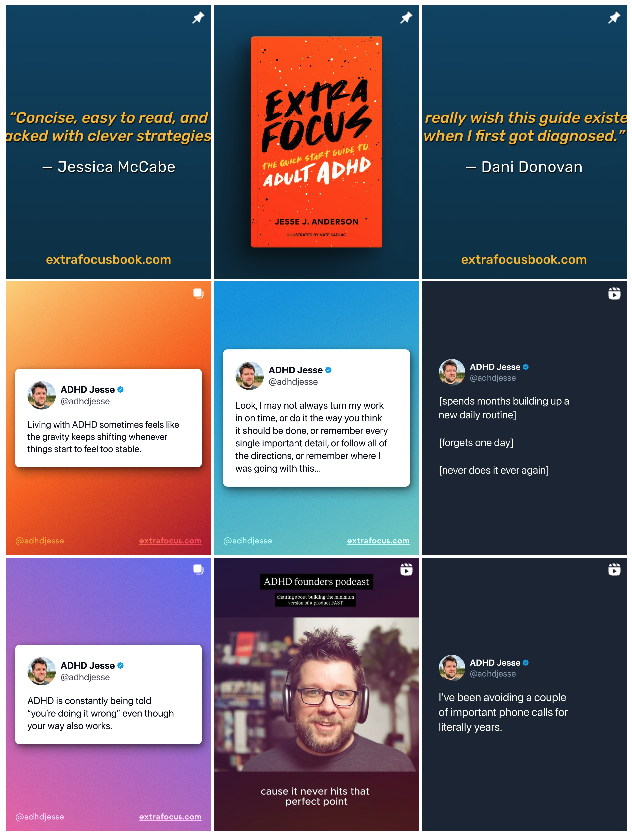
Task: Click extrafocusbook.com under Dani Donovan quote
Action: click(x=524, y=260)
